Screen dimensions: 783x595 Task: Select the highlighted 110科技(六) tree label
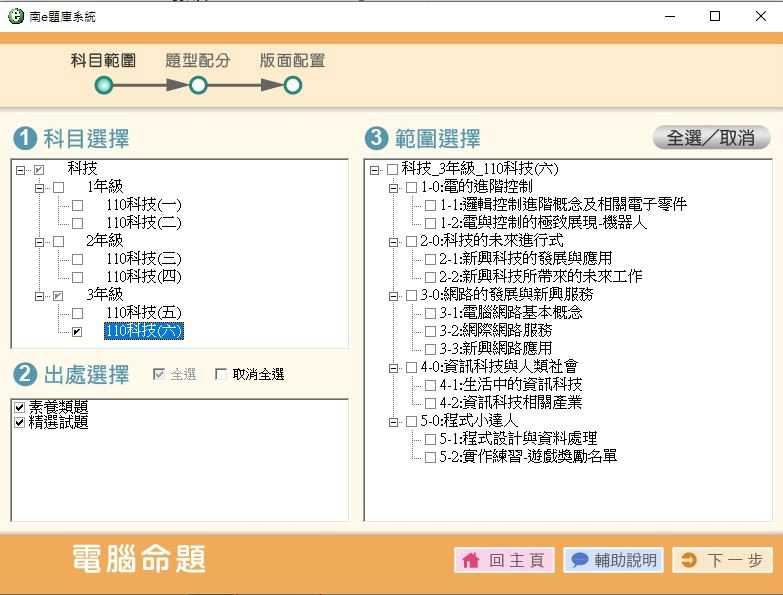[144, 331]
